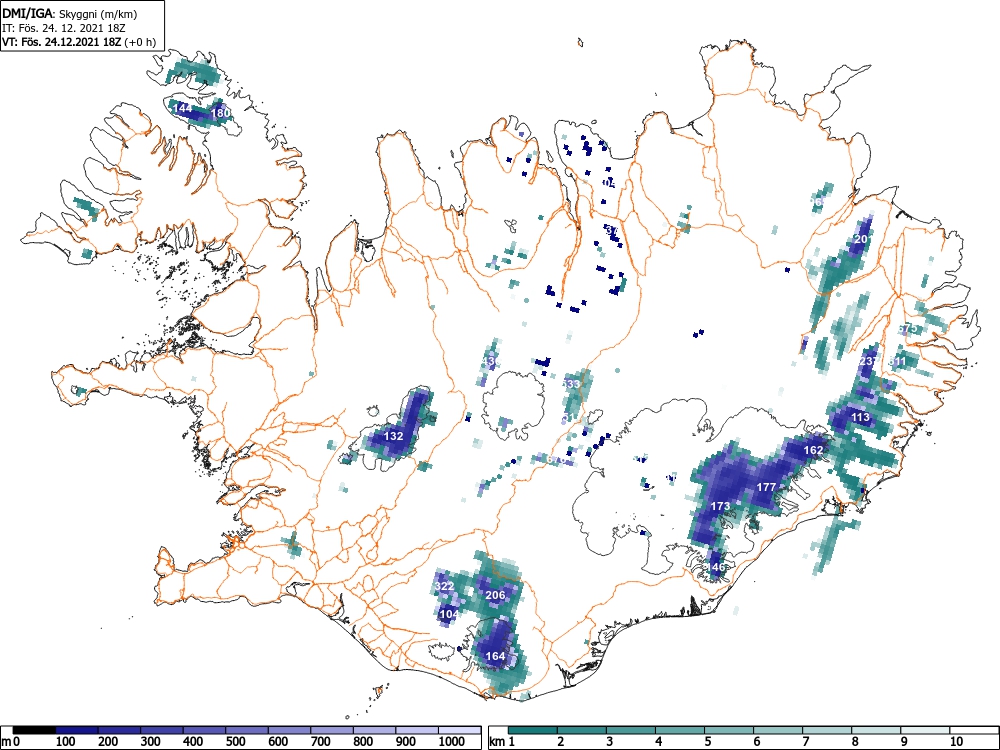
Task: Pick the meter legend swatch between 500 and 600
Action: [x=247, y=730]
